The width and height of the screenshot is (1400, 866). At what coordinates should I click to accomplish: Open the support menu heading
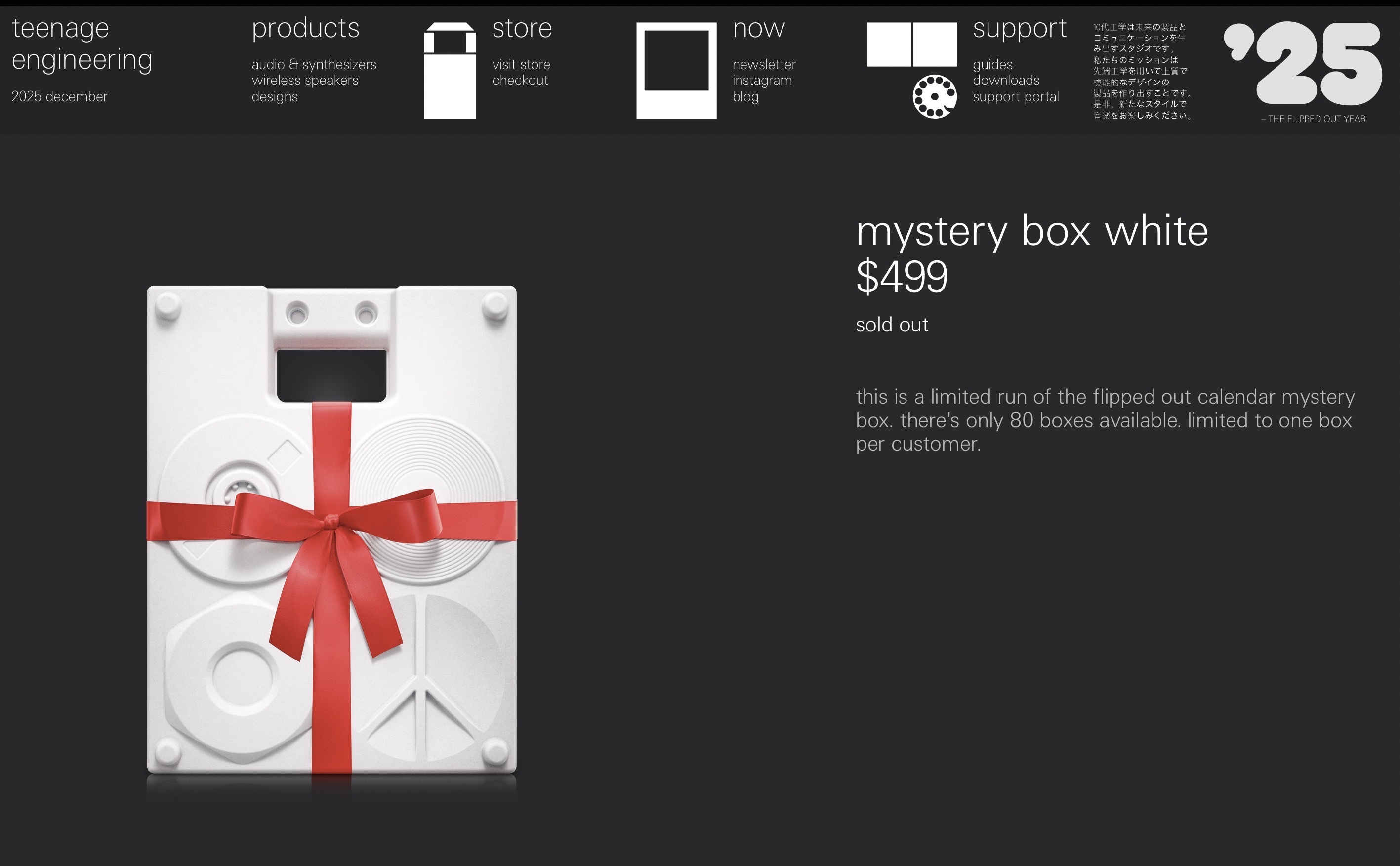1019,28
